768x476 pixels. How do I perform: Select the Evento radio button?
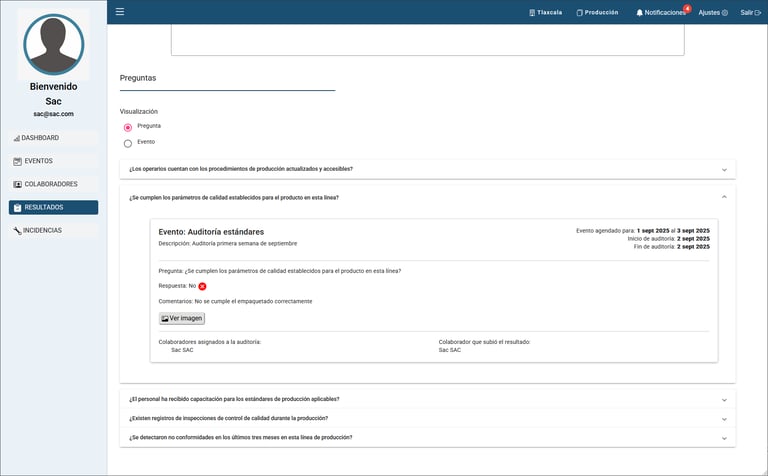pos(128,143)
